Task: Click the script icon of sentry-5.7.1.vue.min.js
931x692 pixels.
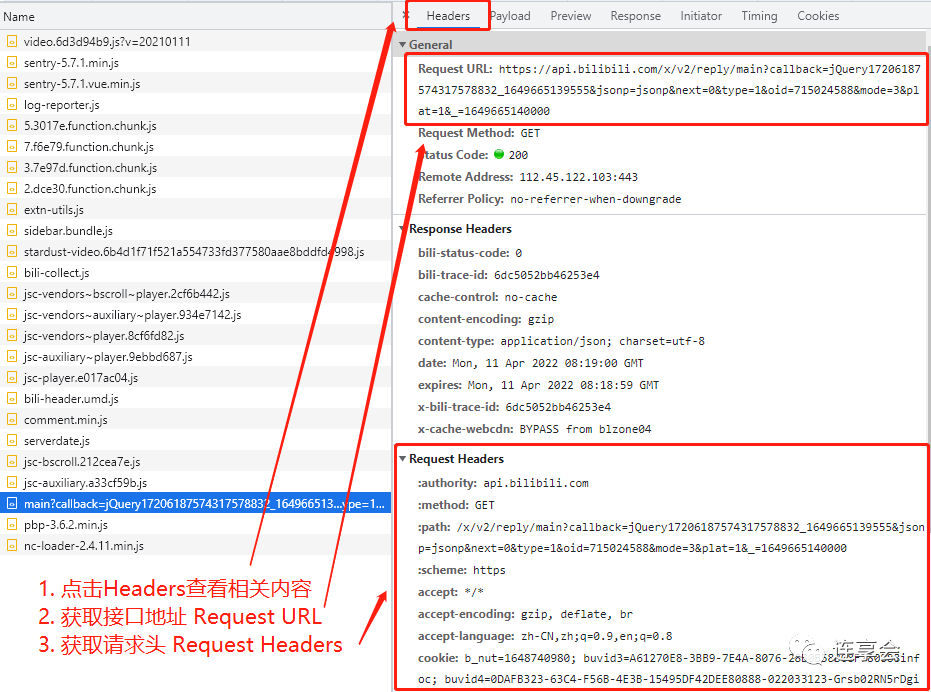Action: pos(11,84)
